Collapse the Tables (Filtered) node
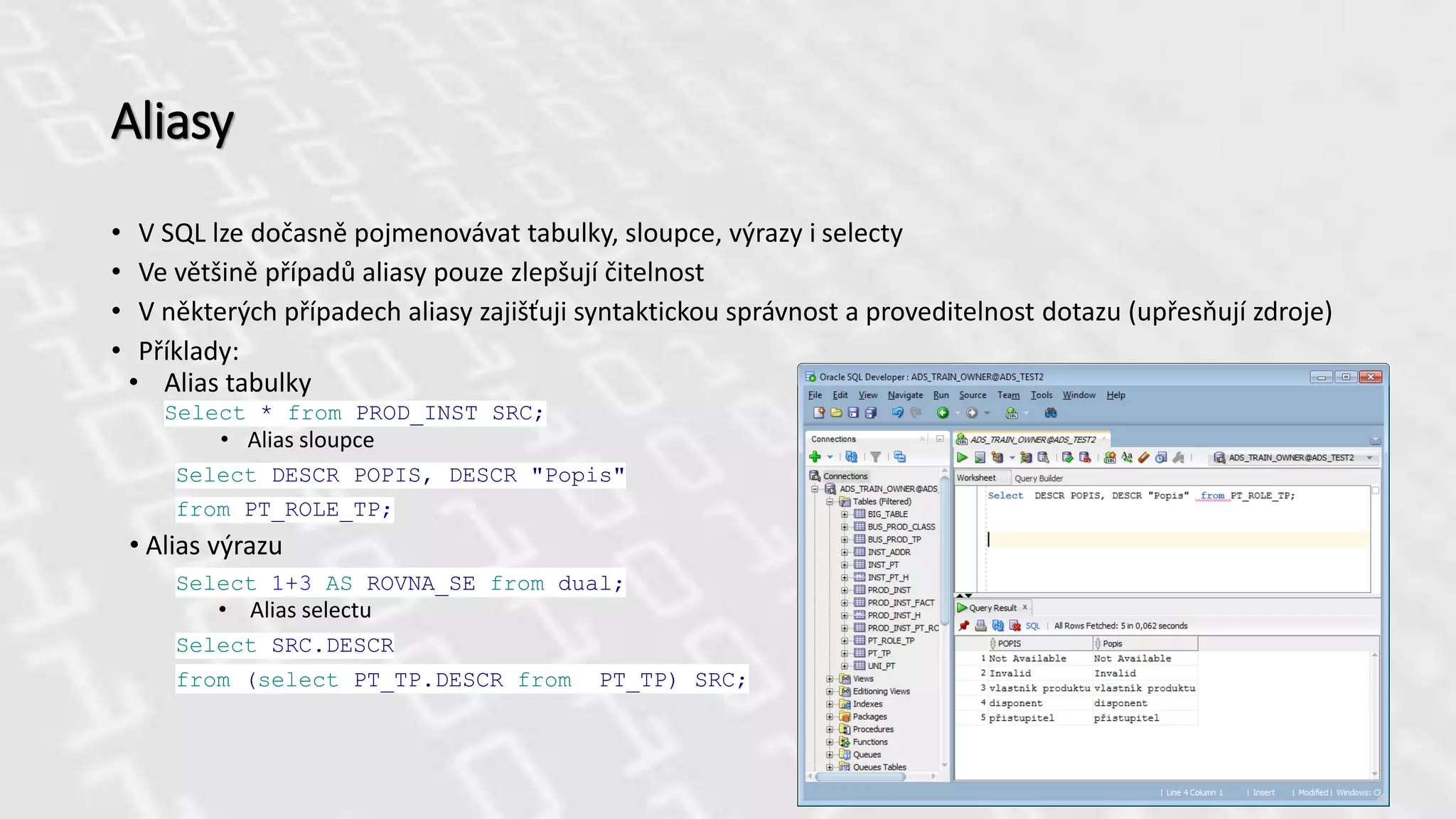 (829, 502)
